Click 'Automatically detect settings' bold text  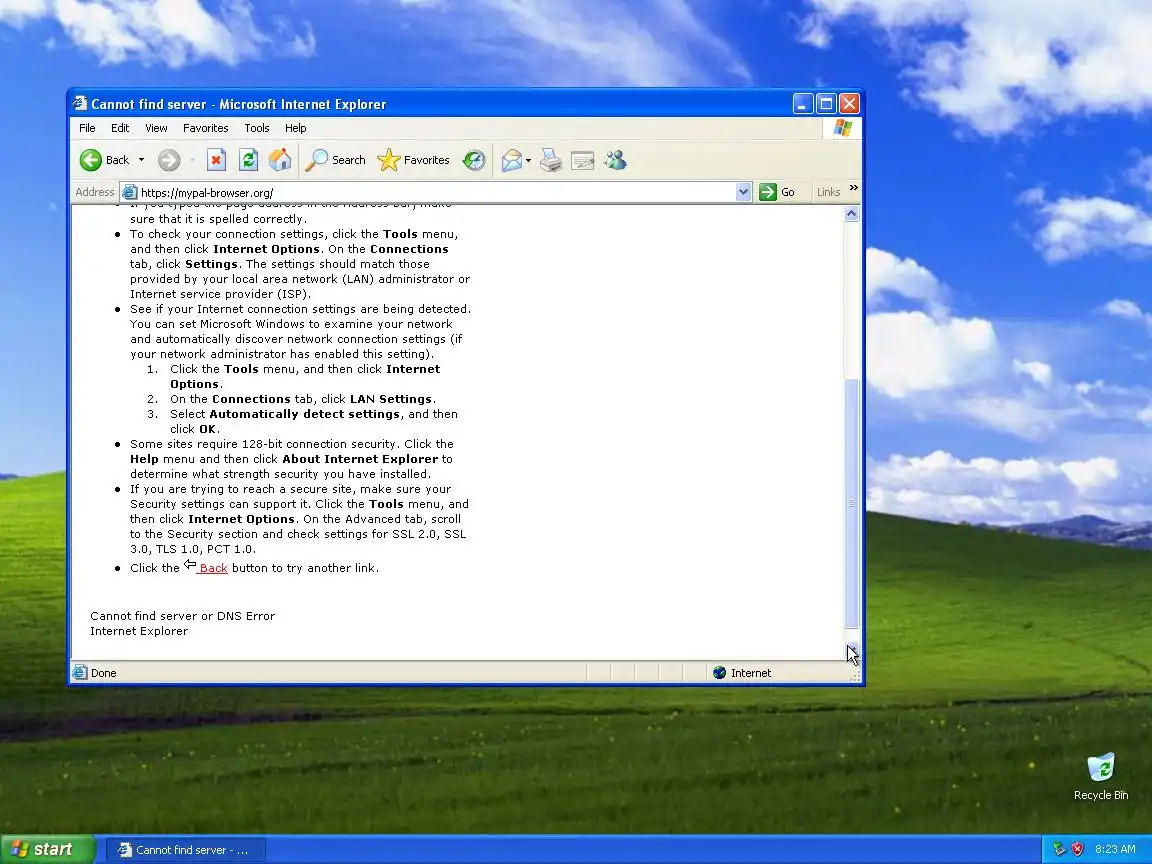(x=304, y=414)
